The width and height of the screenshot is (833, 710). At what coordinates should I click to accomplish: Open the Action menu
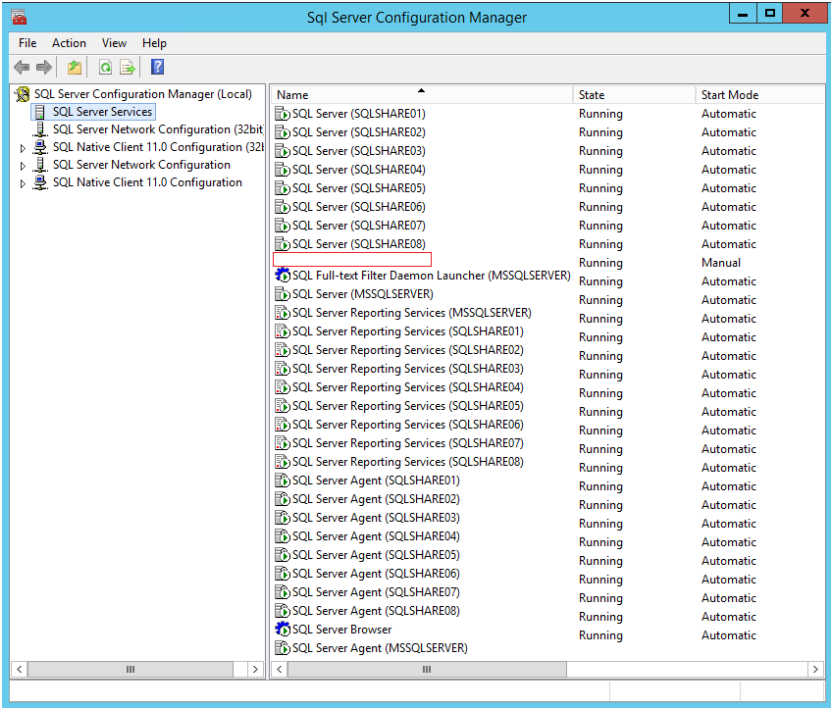[x=69, y=43]
